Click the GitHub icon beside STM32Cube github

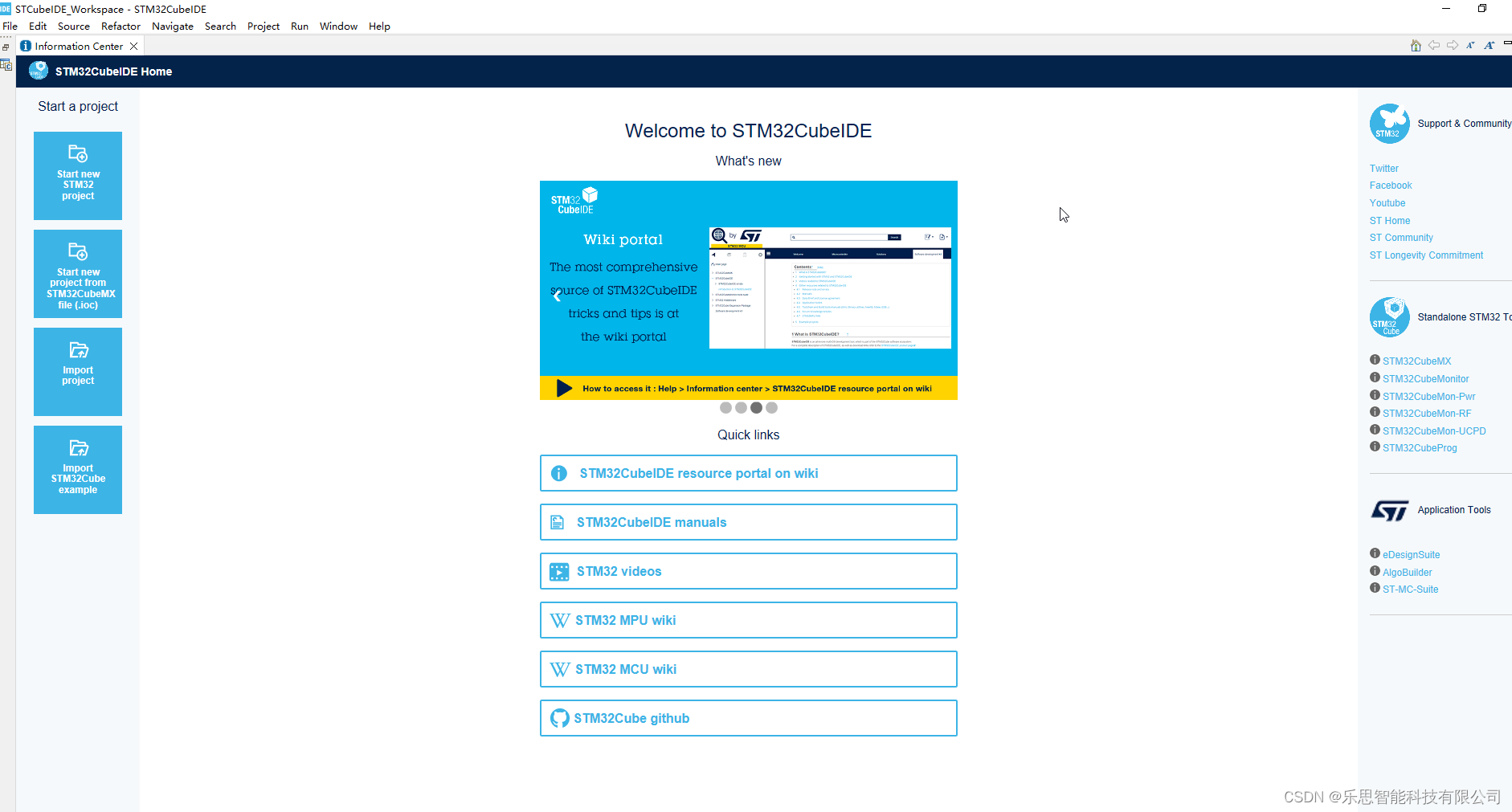(560, 718)
